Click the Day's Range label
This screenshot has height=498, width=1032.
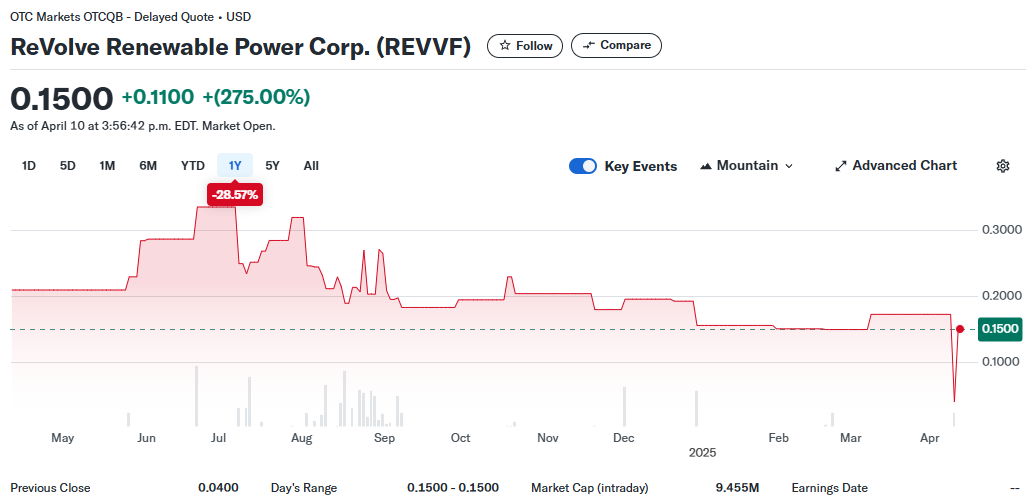point(304,488)
